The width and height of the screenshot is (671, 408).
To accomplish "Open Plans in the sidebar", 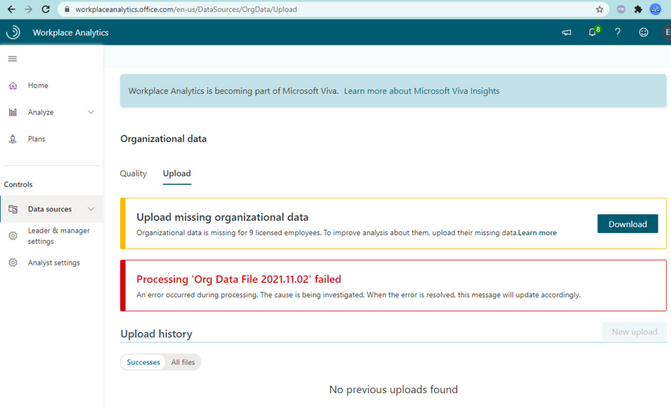I will pyautogui.click(x=36, y=139).
